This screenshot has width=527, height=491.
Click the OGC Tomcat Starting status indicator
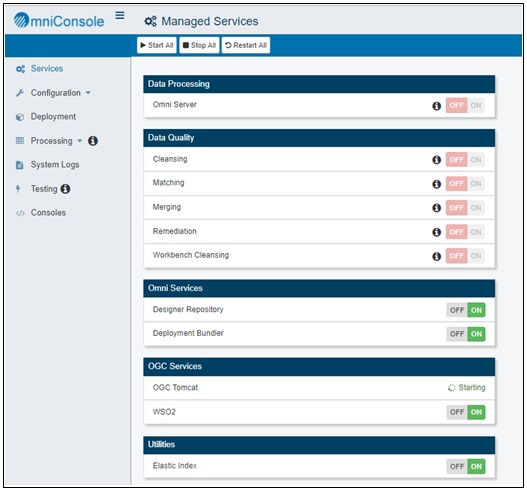click(467, 387)
